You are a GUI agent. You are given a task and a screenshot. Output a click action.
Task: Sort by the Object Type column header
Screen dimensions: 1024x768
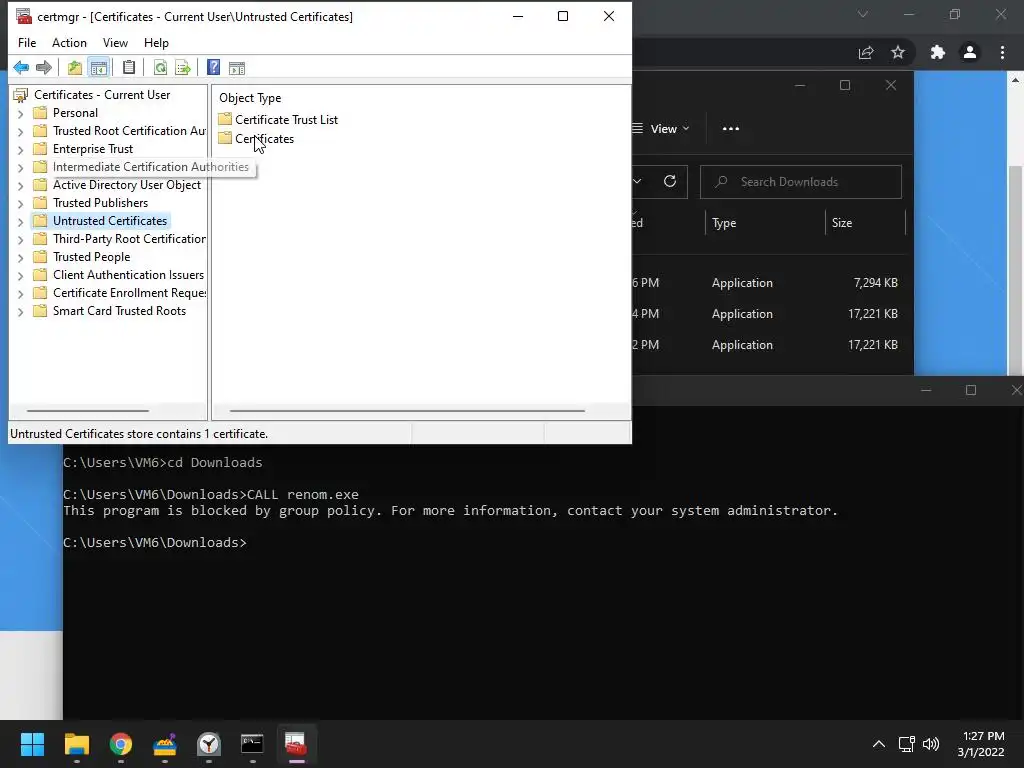pos(250,98)
